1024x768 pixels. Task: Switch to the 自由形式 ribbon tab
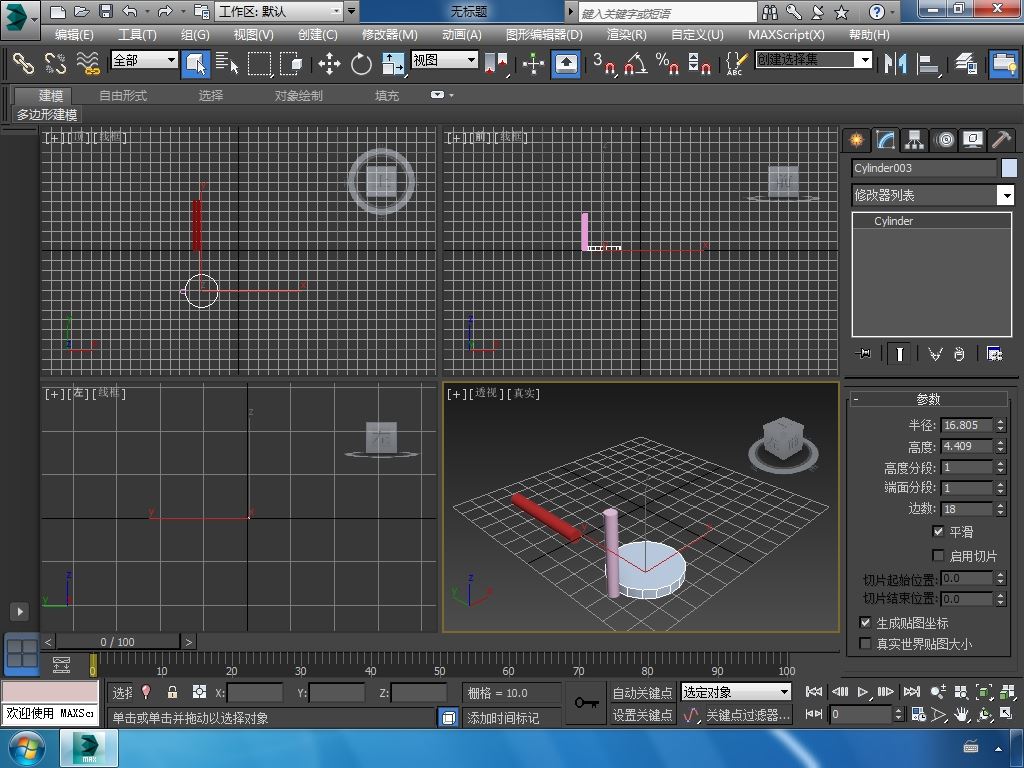point(123,95)
